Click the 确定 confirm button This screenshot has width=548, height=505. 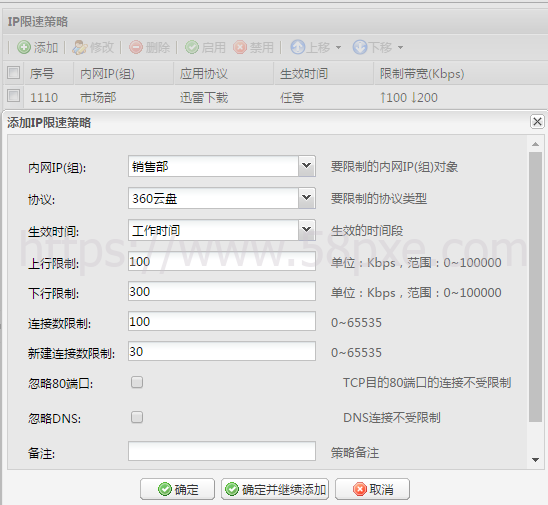point(178,489)
